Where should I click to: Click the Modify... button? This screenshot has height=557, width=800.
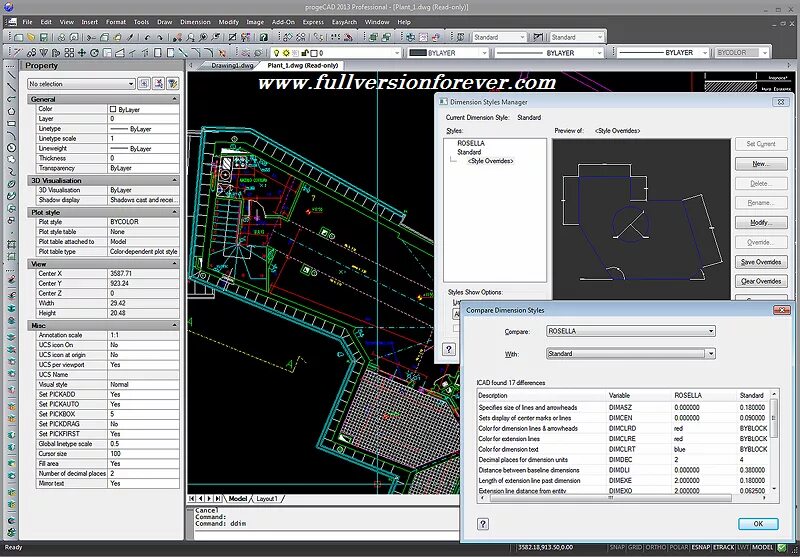761,223
